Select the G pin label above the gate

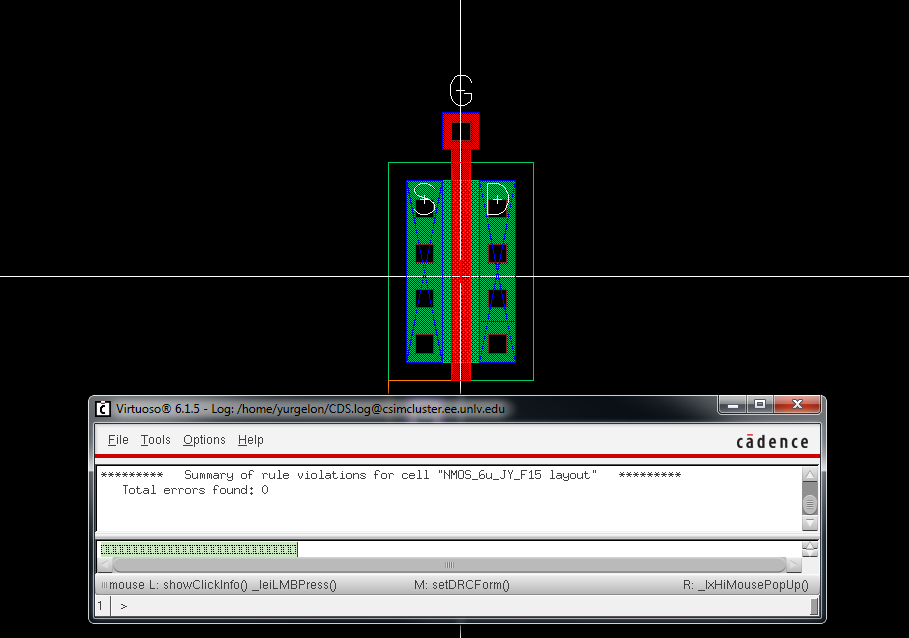(460, 91)
